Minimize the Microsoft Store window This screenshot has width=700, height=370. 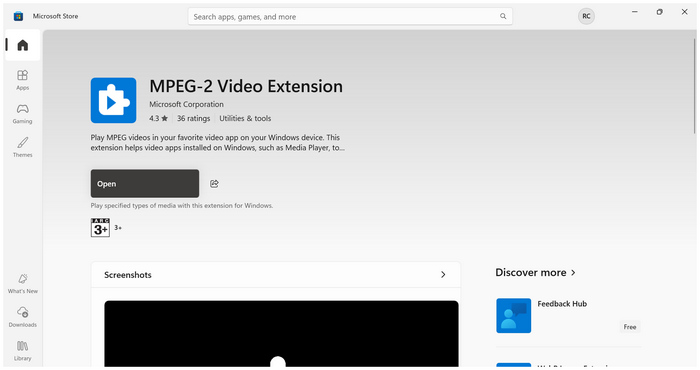pyautogui.click(x=634, y=12)
